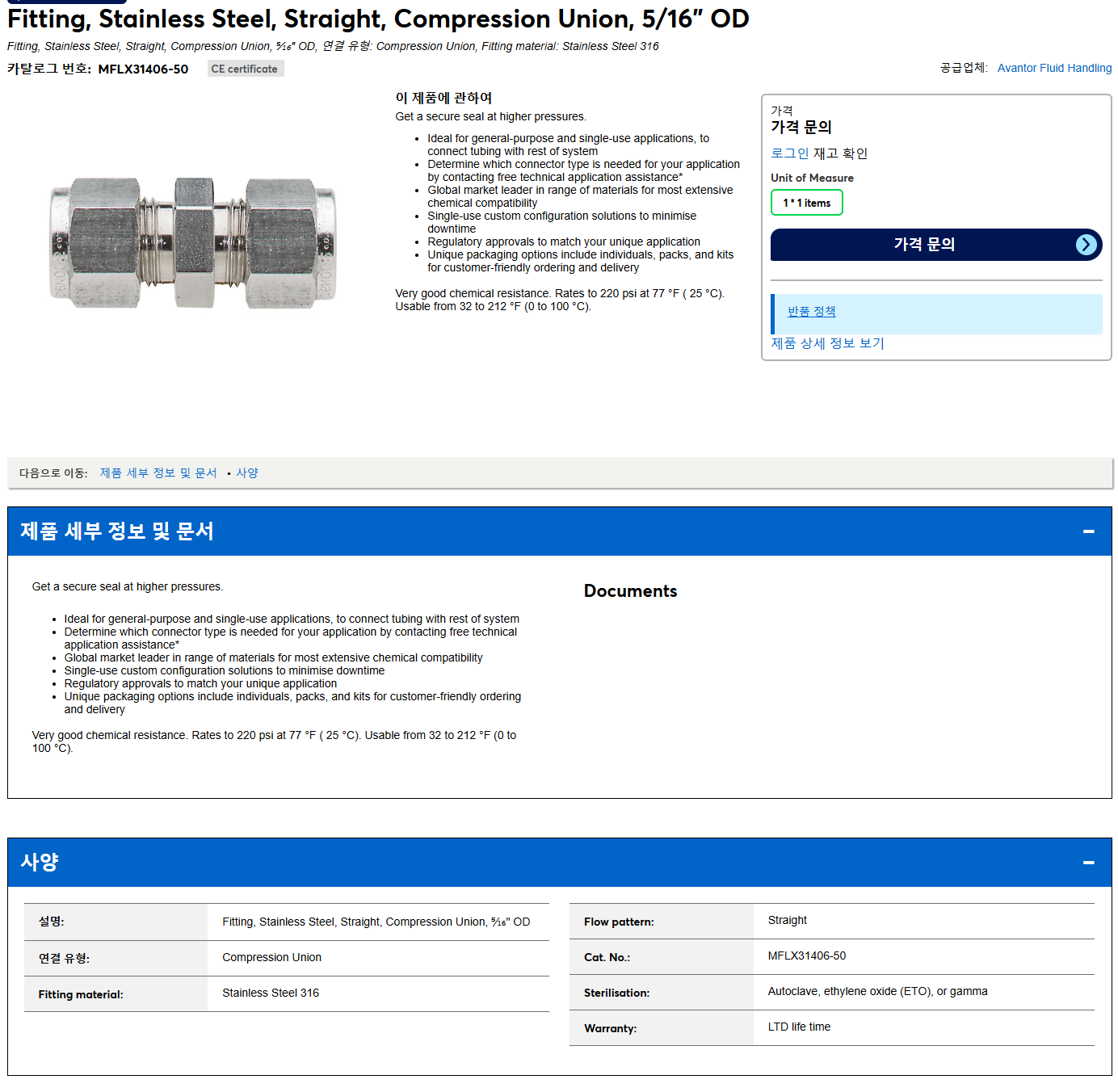This screenshot has width=1118, height=1092.
Task: Click the 설명 row description value
Action: tap(376, 922)
